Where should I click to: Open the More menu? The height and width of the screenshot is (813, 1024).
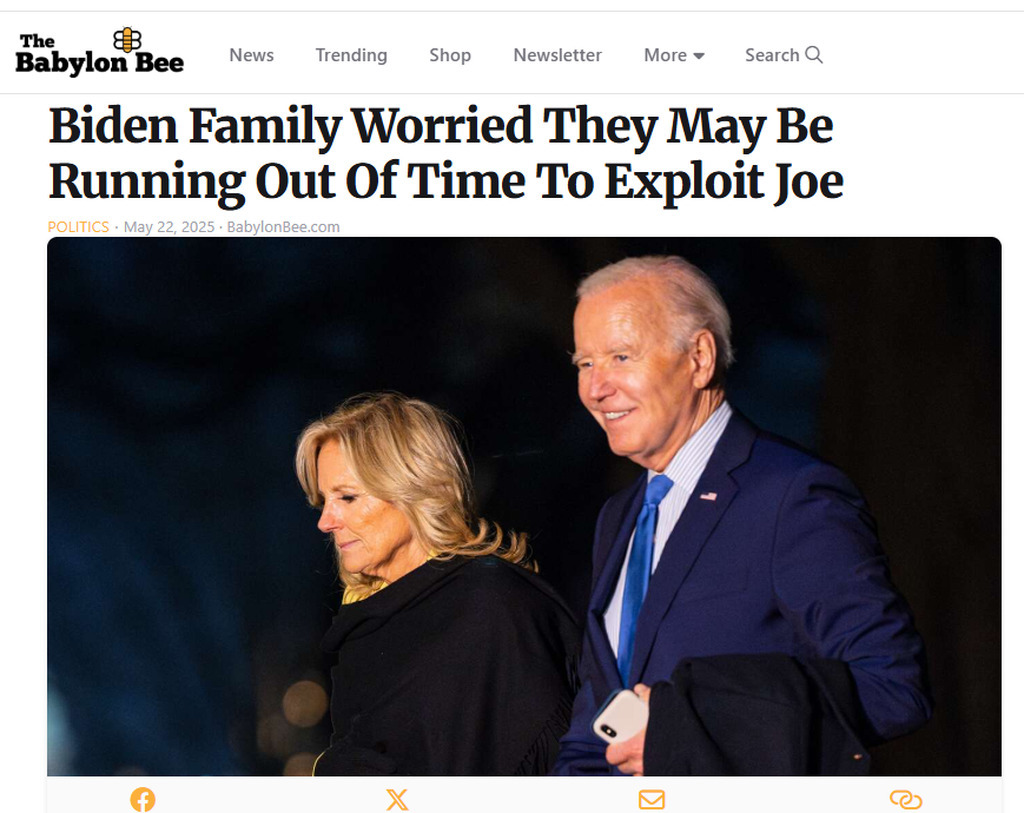(x=674, y=55)
